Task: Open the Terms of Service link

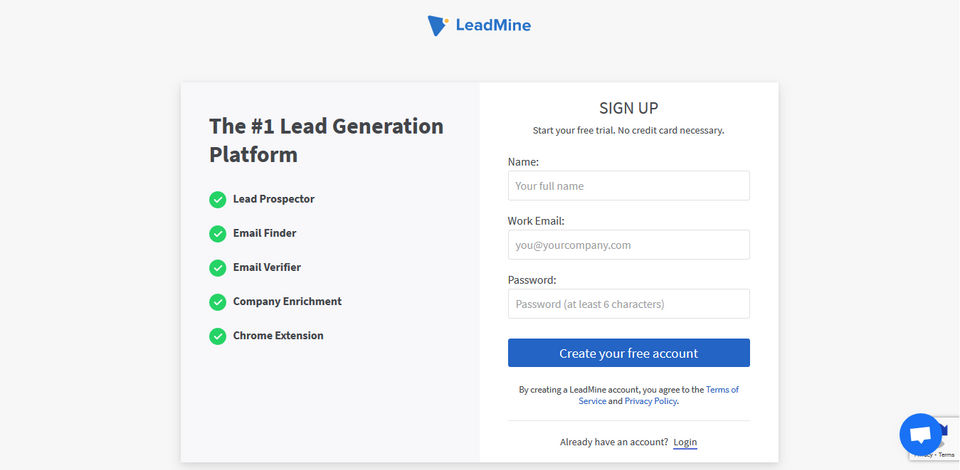Action: pyautogui.click(x=722, y=389)
